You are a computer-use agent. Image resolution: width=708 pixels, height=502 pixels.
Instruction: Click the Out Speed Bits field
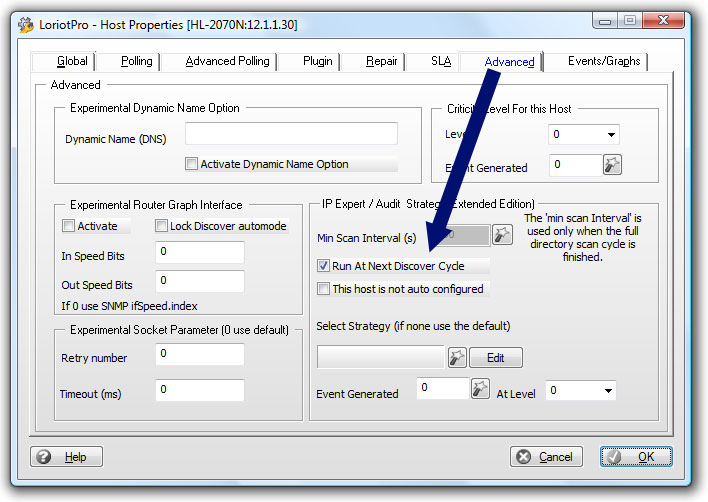tap(200, 281)
